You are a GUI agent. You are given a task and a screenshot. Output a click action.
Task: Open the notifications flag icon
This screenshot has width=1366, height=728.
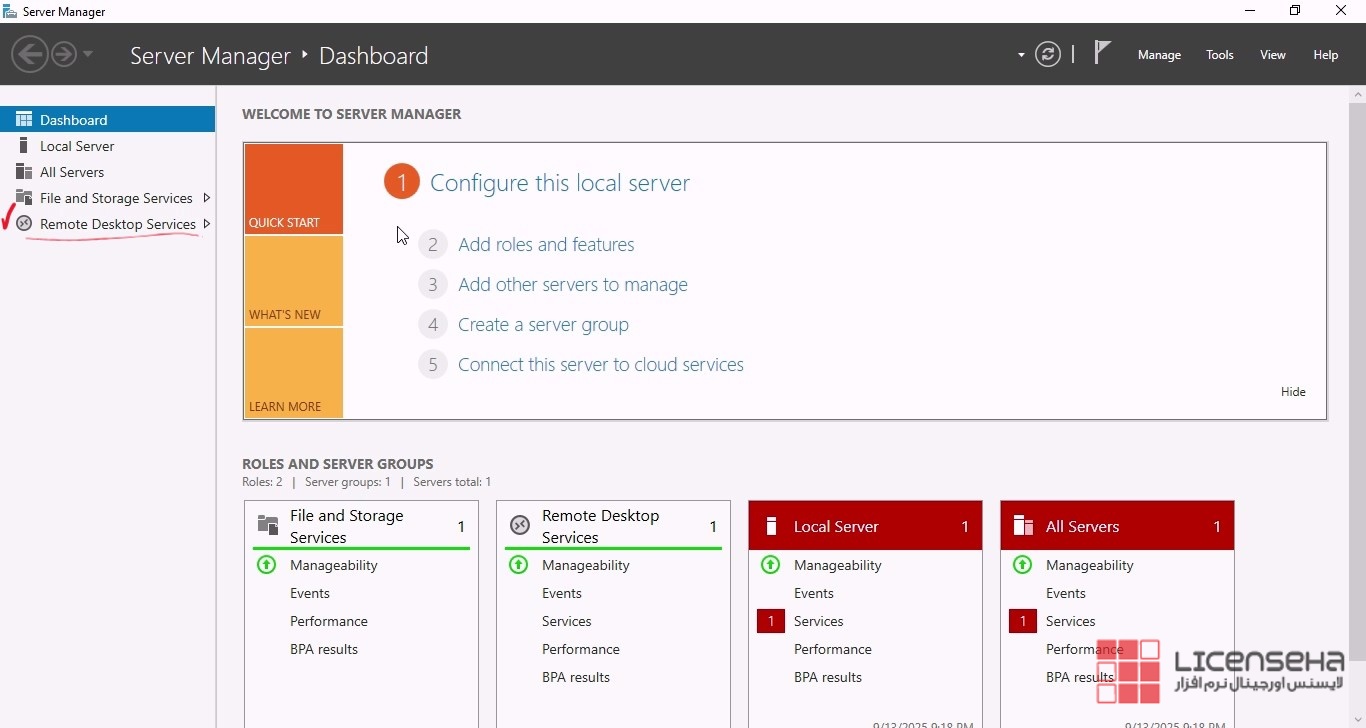(1102, 52)
